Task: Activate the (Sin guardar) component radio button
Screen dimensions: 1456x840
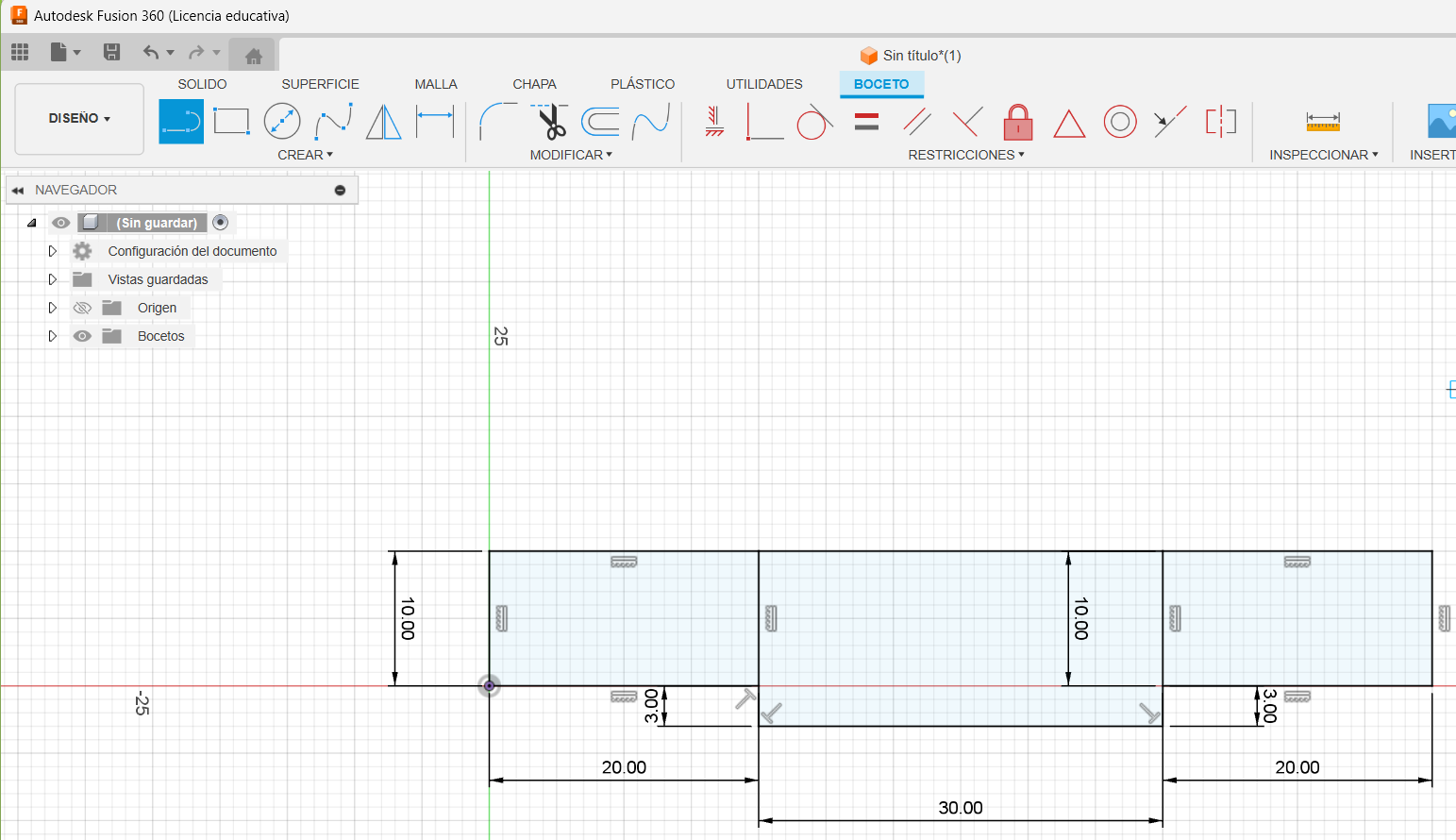Action: (x=221, y=223)
